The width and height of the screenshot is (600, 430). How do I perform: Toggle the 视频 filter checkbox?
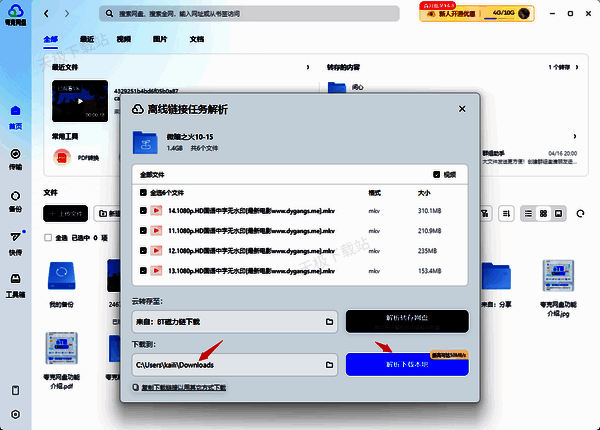435,173
